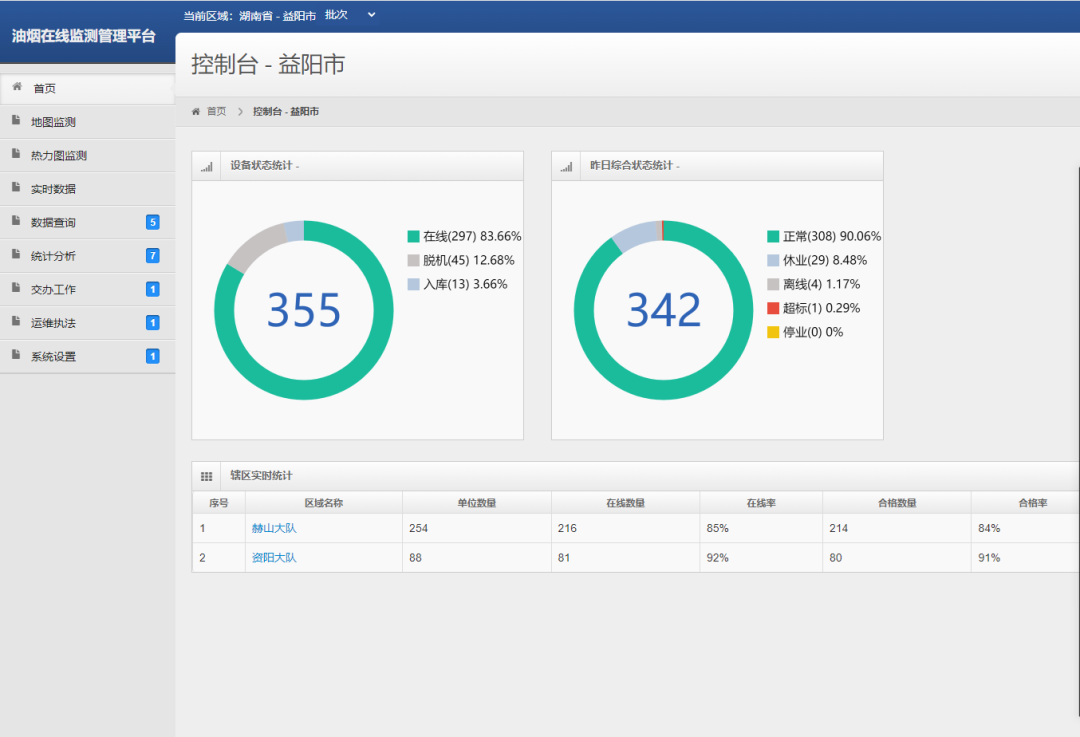Open the 批次 region dropdown in header
This screenshot has width=1080, height=737.
pos(350,14)
